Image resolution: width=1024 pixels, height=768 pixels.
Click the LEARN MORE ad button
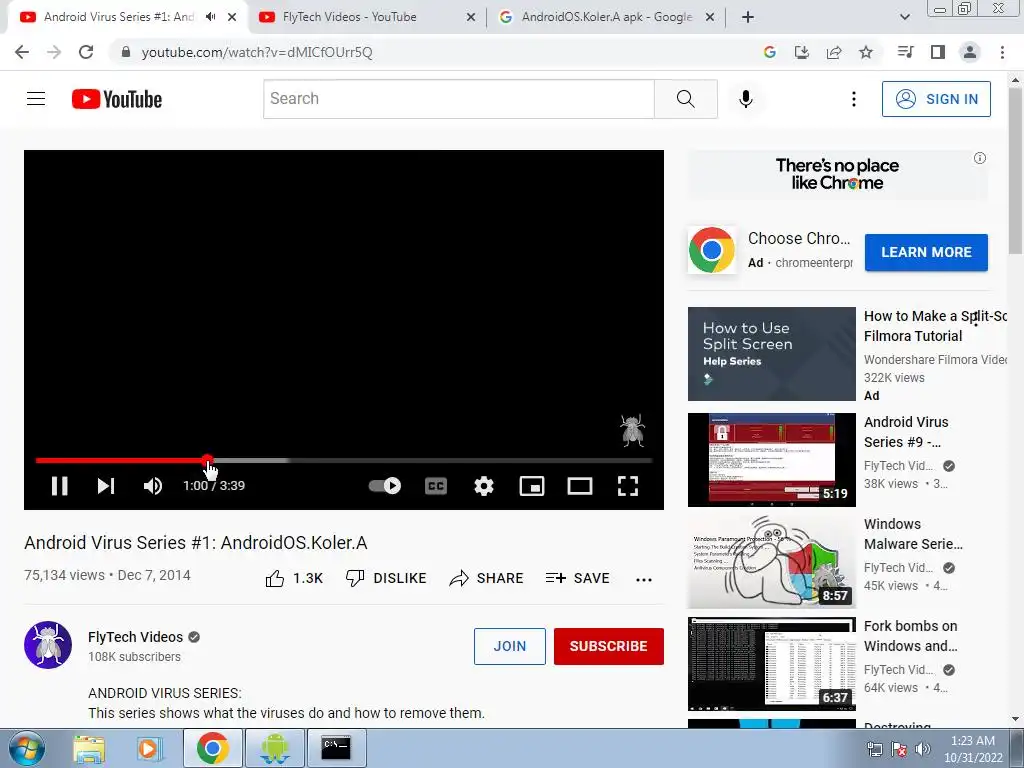926,252
